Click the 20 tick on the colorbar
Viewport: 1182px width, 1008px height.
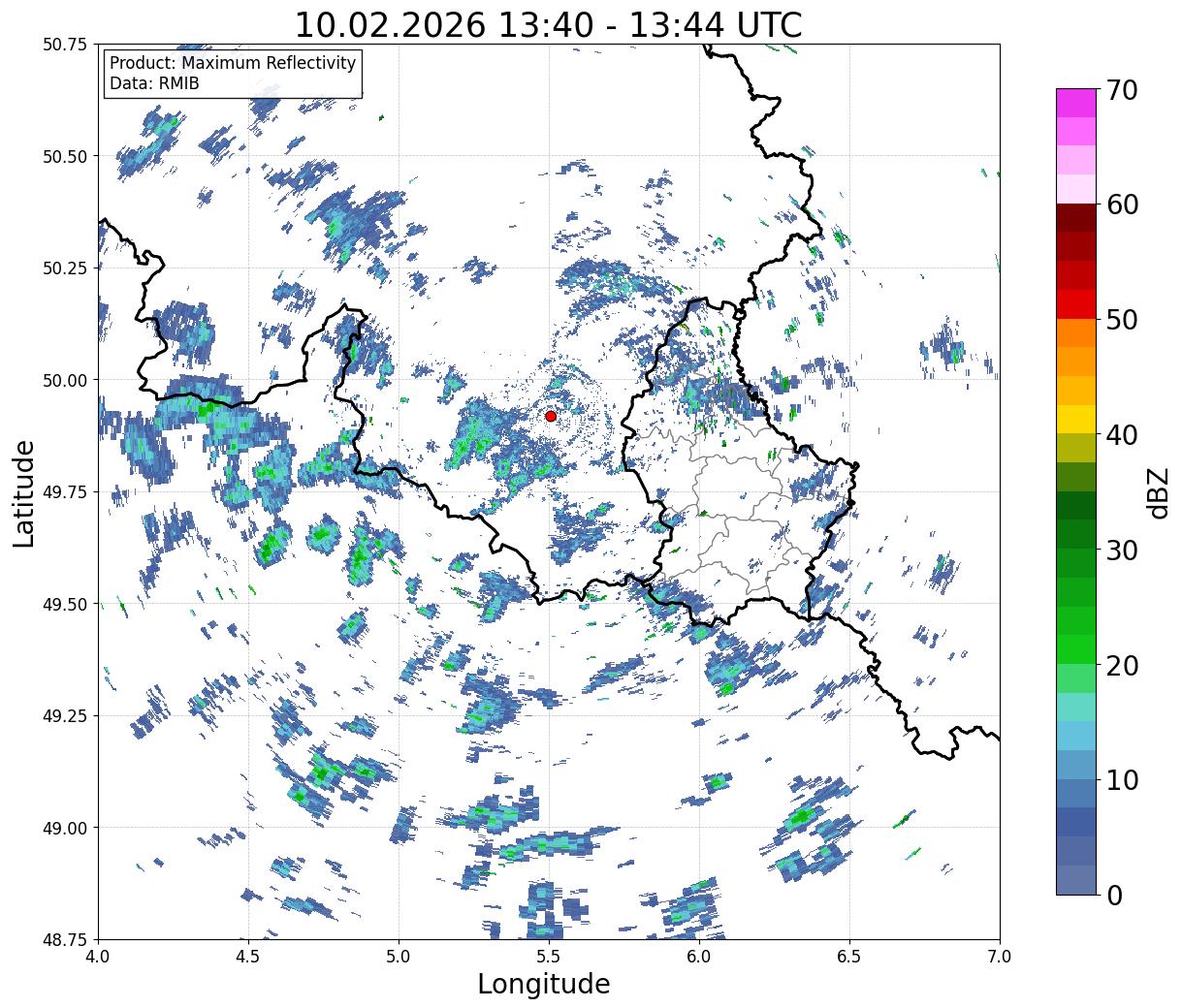point(1122,665)
